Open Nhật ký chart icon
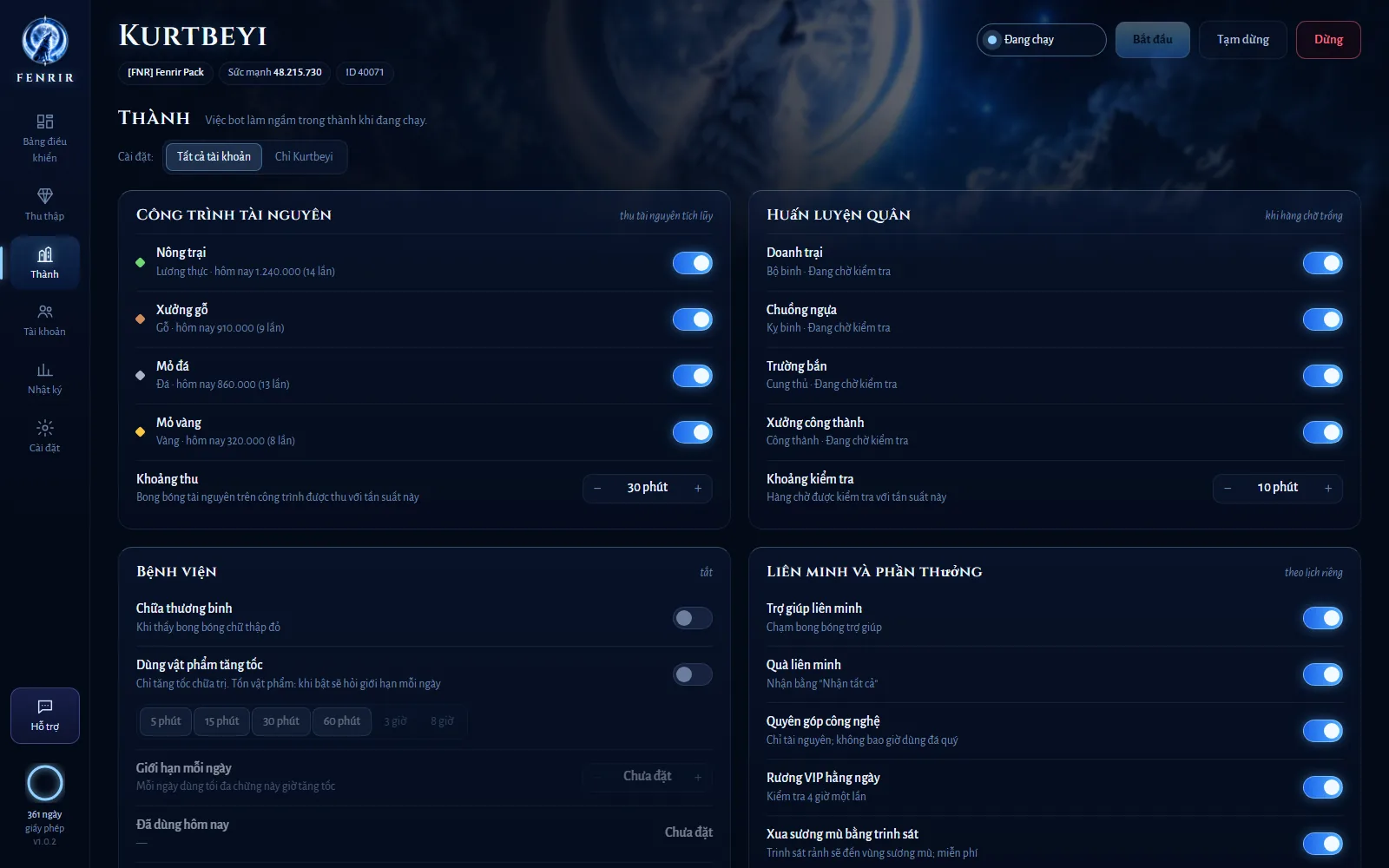 pyautogui.click(x=45, y=370)
